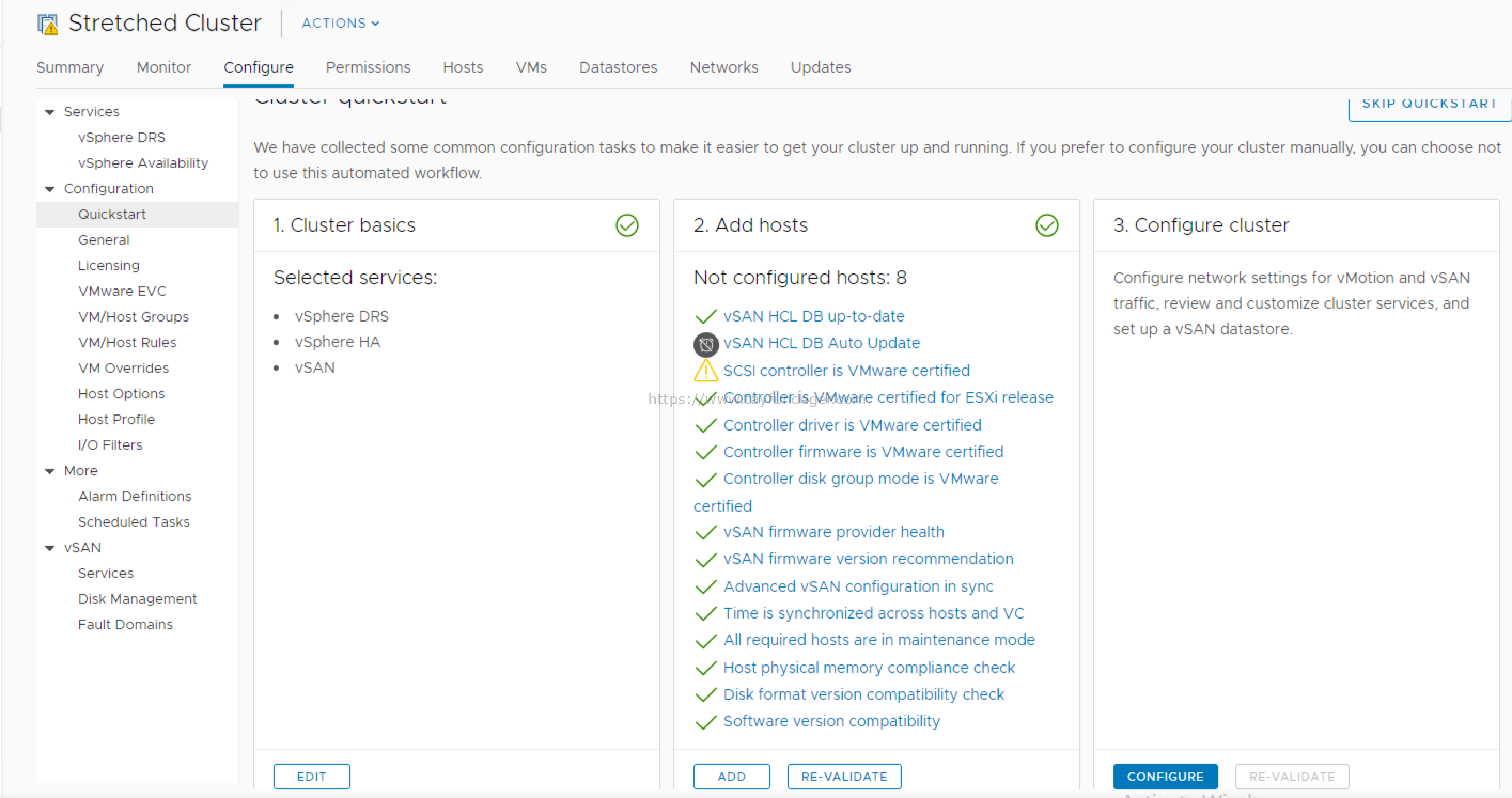Screen dimensions: 1512x798
Task: Switch to the Summary tab
Action: click(x=70, y=67)
